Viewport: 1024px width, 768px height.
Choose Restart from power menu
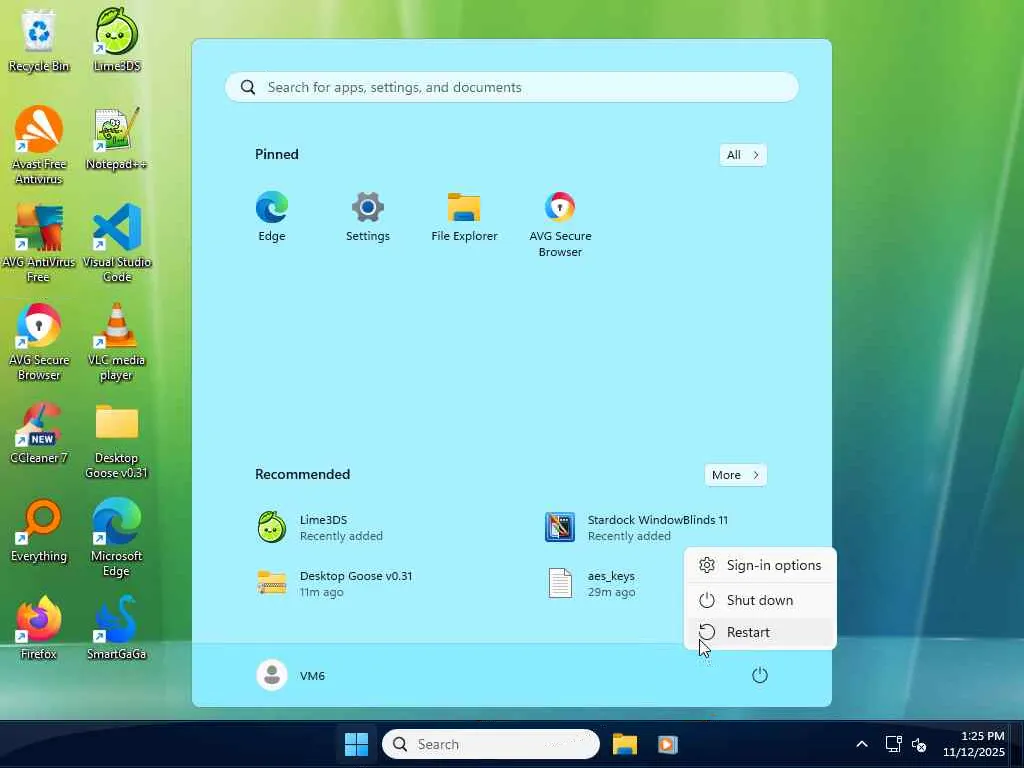(x=760, y=632)
